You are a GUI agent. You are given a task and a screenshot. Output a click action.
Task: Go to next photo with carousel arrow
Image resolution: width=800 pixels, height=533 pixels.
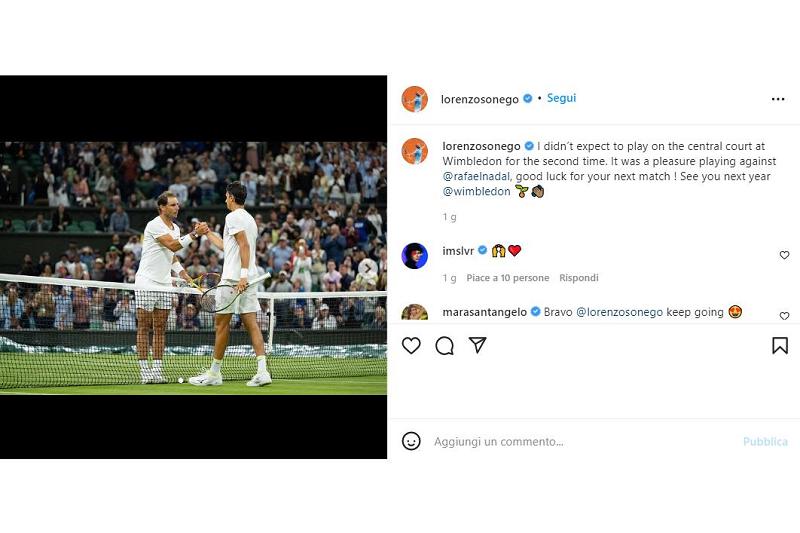coord(368,268)
